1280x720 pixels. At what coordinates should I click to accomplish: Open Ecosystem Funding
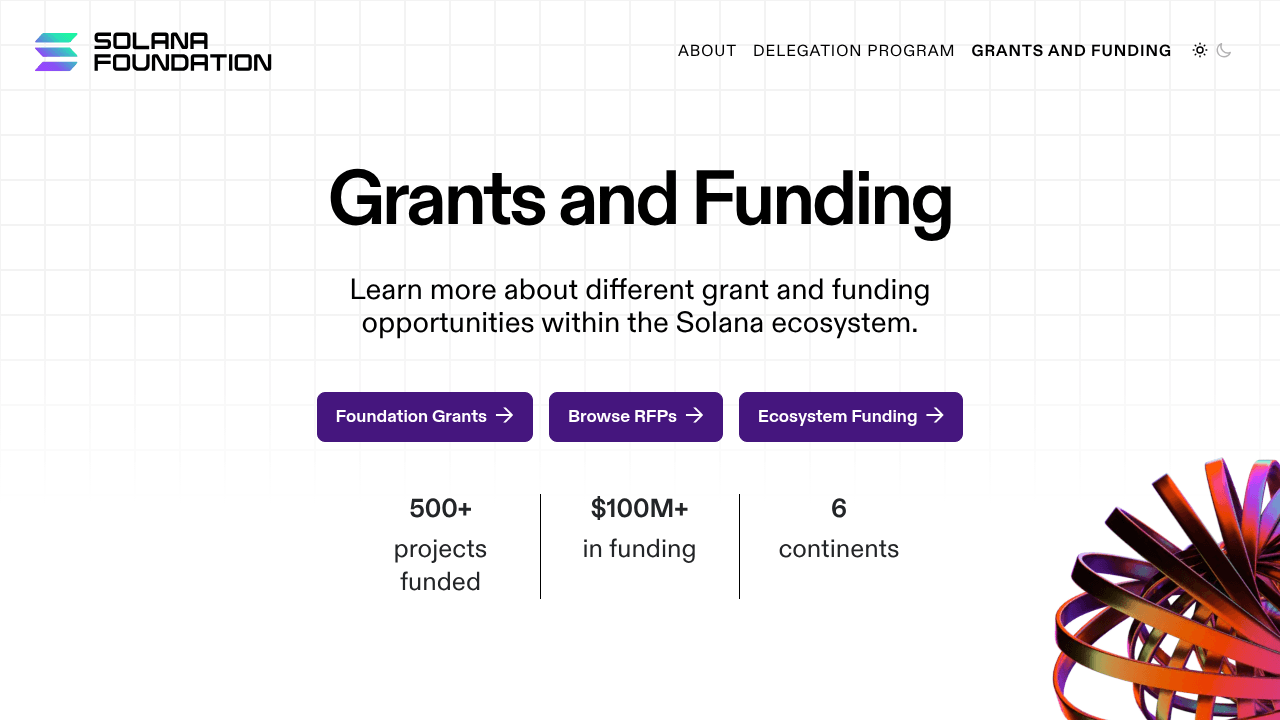pyautogui.click(x=851, y=417)
